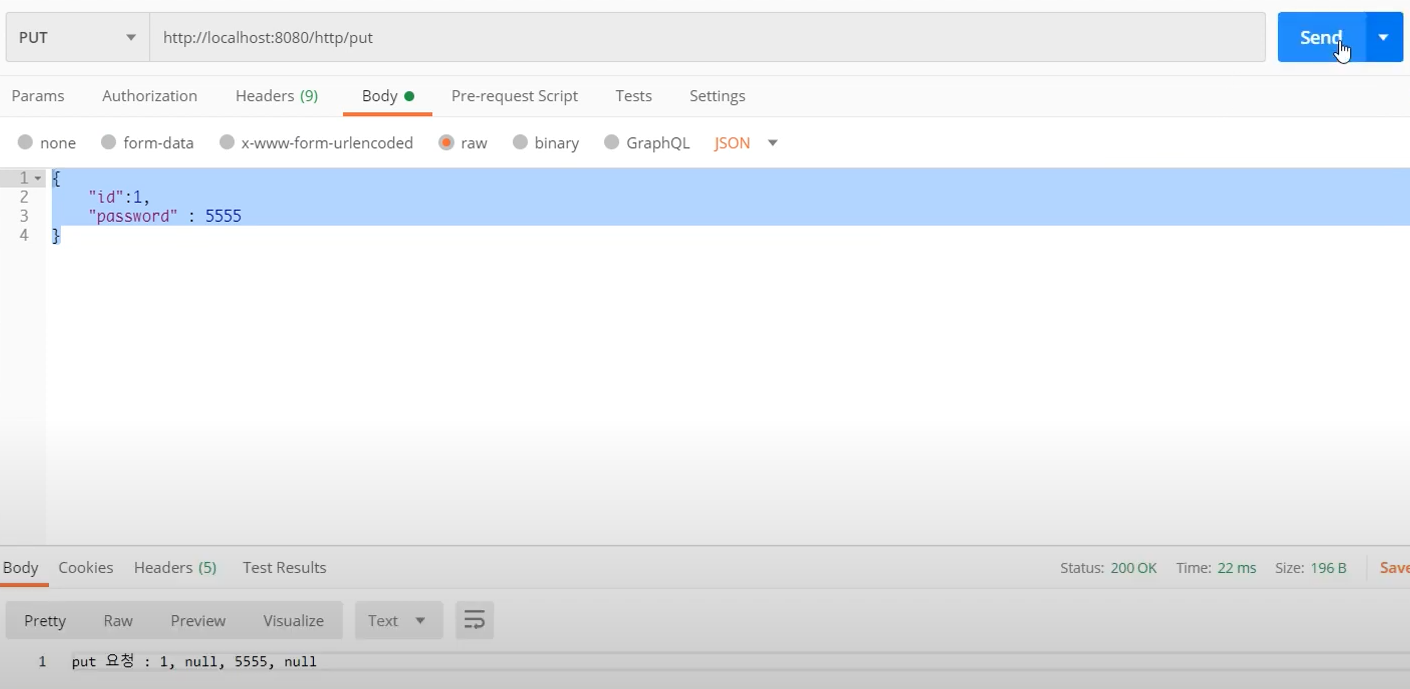Open the JSON format dropdown

(x=746, y=143)
